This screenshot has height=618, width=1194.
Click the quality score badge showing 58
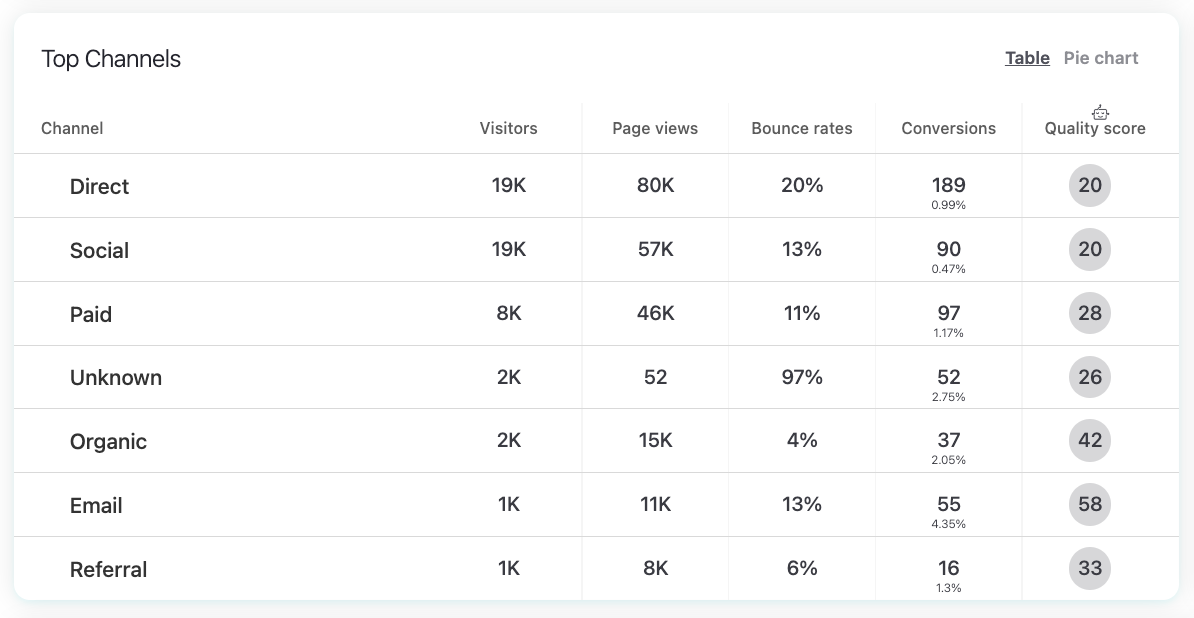[x=1090, y=504]
